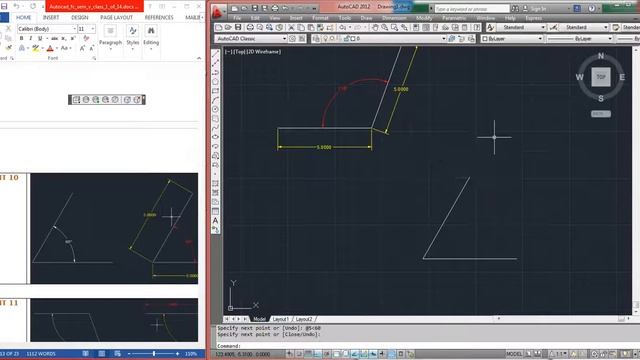Click Sign In in AutoCAD title bar
Screen dimensions: 640x360
[x=538, y=9]
